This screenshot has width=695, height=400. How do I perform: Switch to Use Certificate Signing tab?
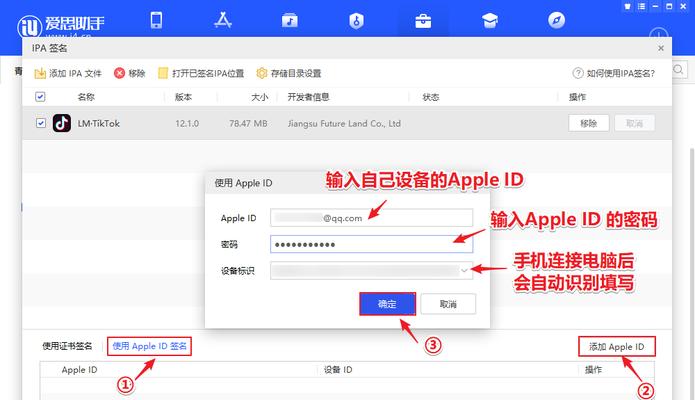tap(67, 346)
